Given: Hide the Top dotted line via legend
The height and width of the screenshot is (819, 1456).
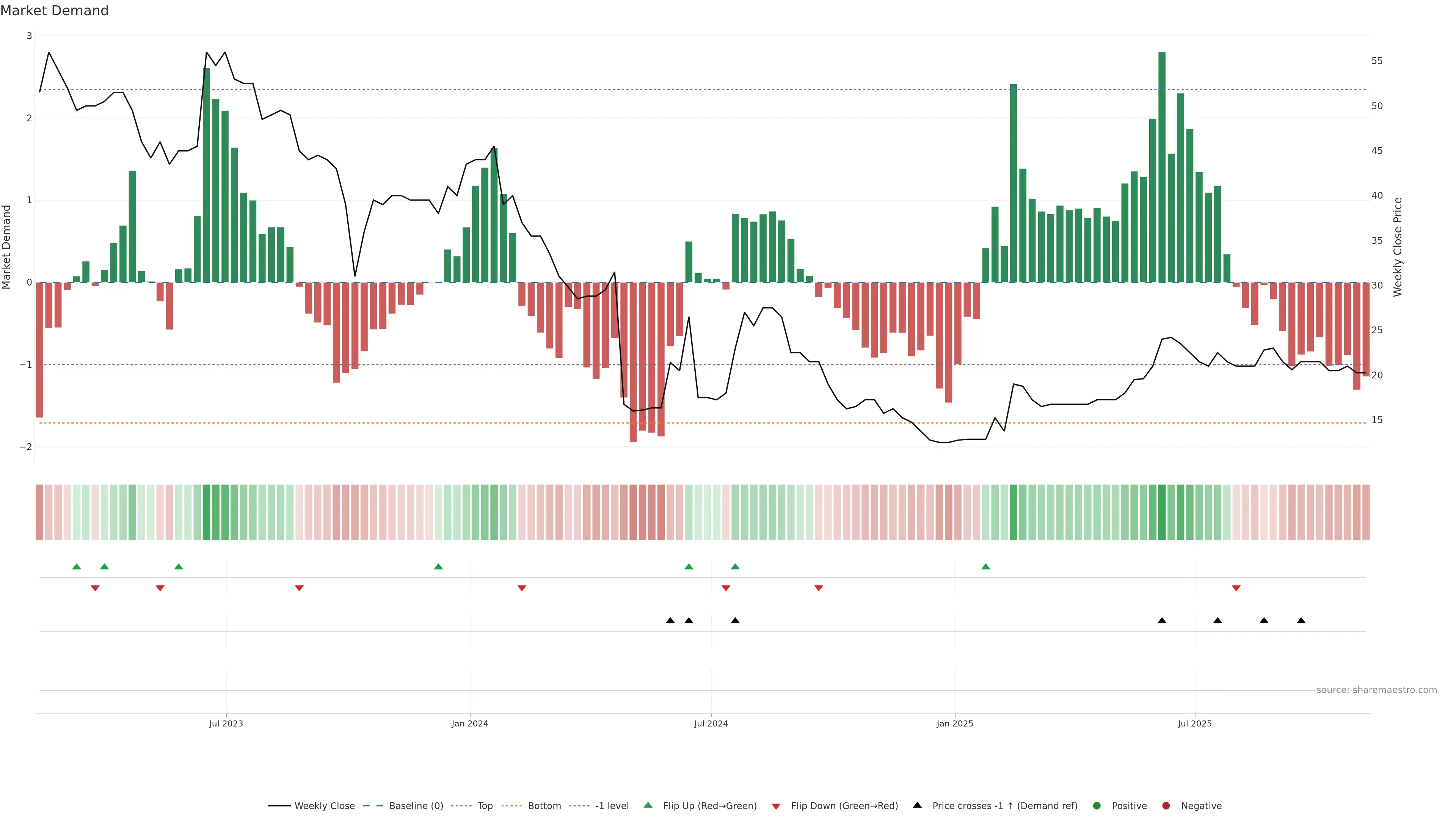Looking at the screenshot, I should click(x=485, y=806).
